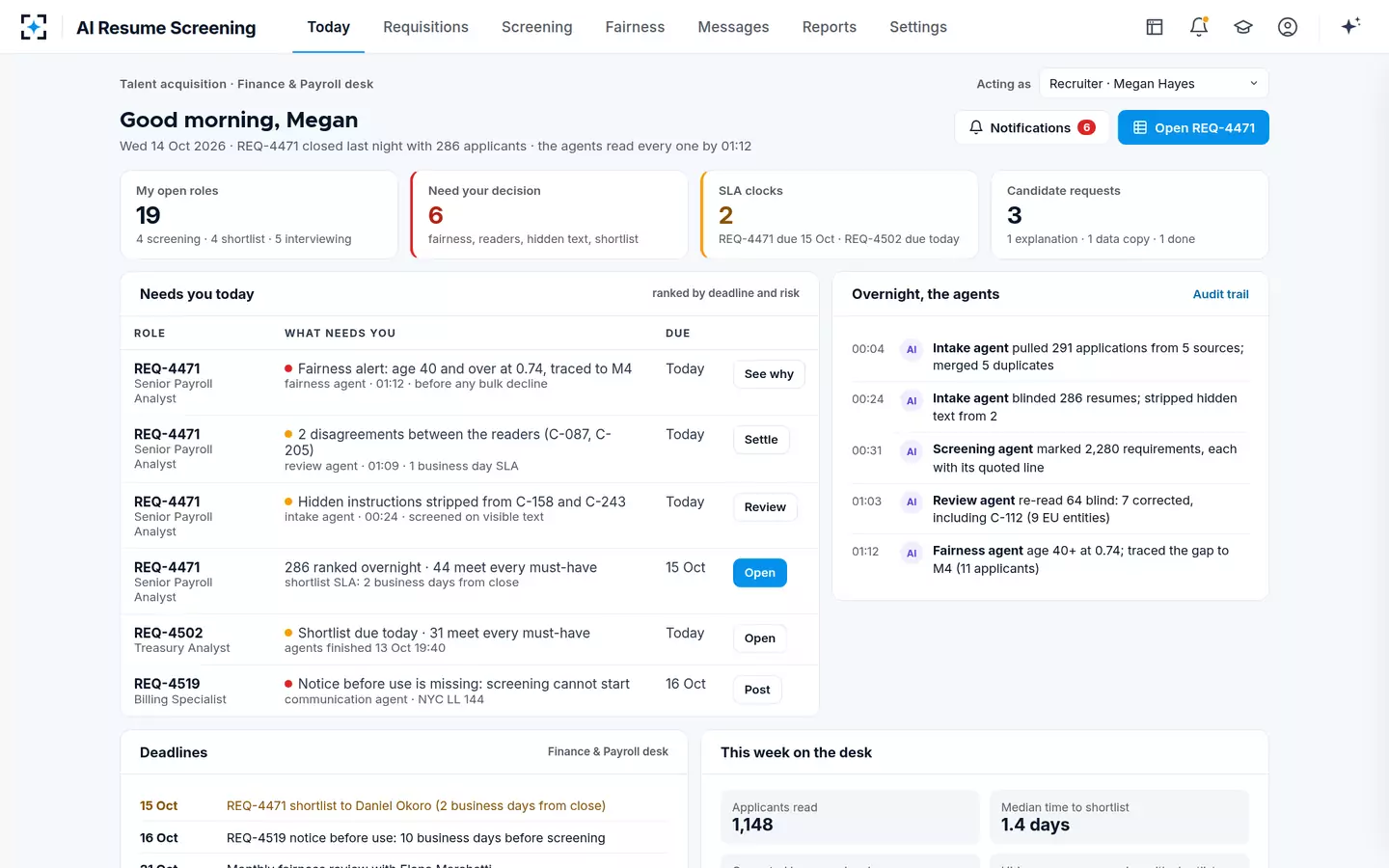The width and height of the screenshot is (1389, 868).
Task: Click the 'Review agent re-read 64 blind' entry
Action: [x=1050, y=509]
